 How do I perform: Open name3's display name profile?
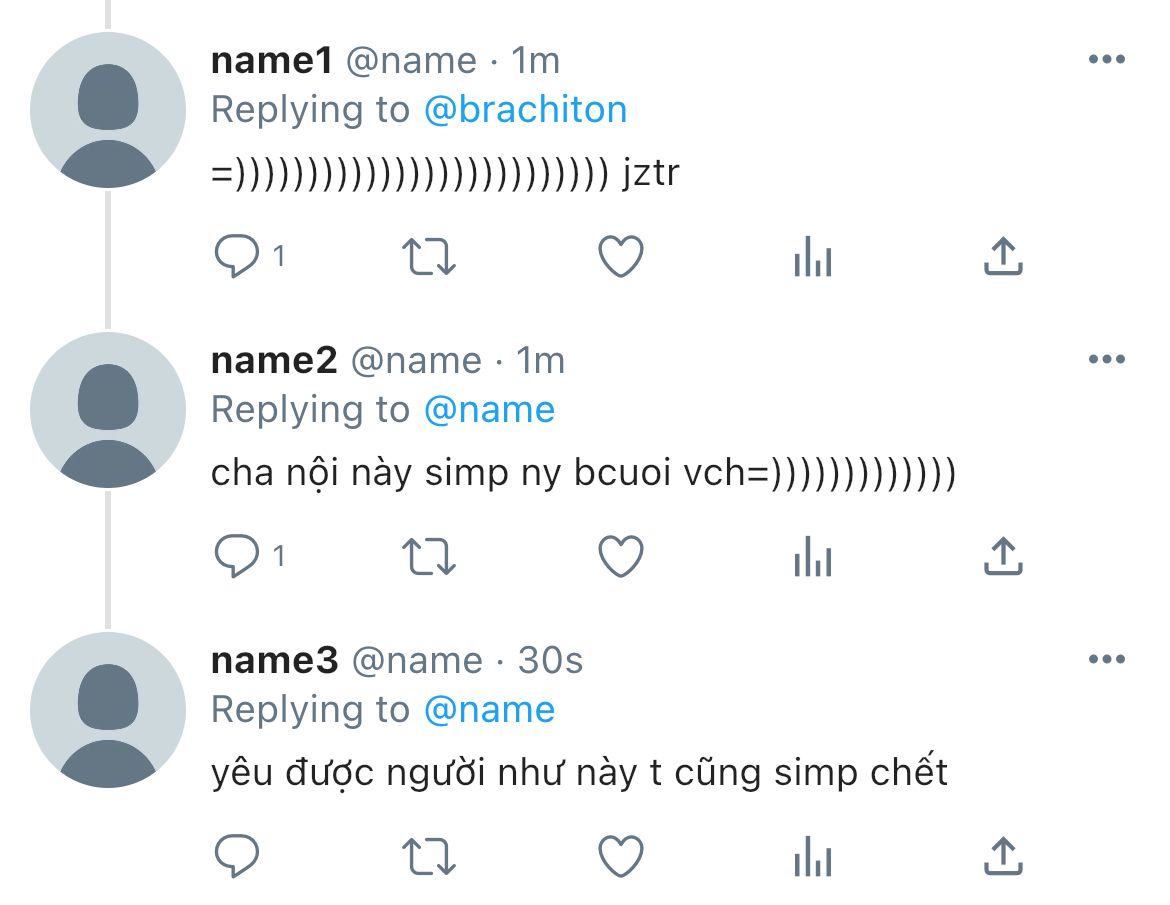click(275, 660)
